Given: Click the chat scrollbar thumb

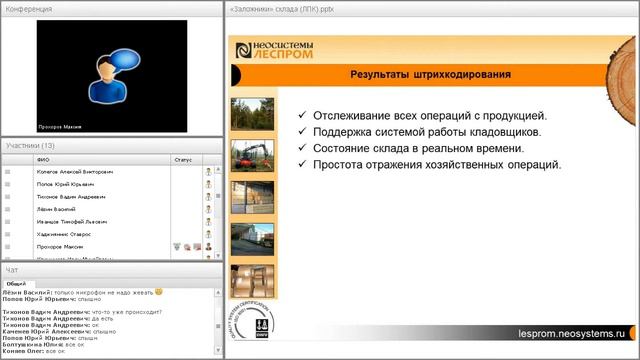Looking at the screenshot, I should coord(218,326).
